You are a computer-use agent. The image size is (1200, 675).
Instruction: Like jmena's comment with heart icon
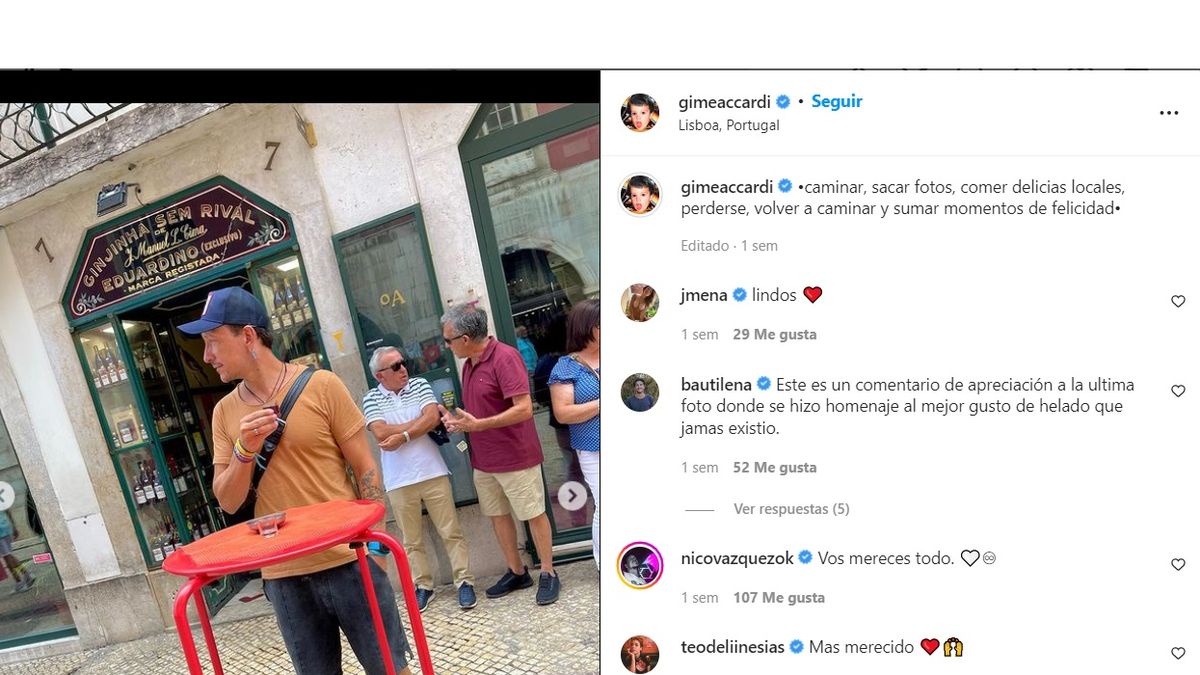[x=1178, y=301]
